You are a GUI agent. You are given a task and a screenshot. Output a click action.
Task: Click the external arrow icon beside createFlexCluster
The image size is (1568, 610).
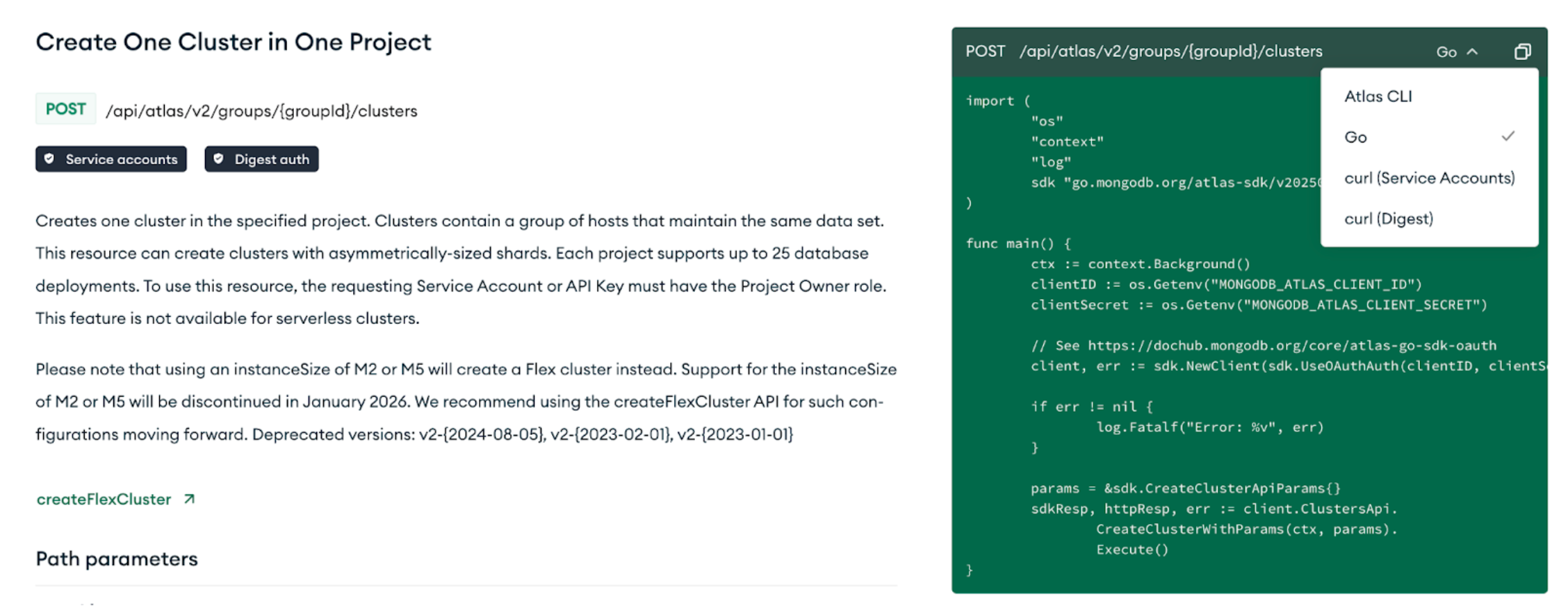click(x=189, y=499)
